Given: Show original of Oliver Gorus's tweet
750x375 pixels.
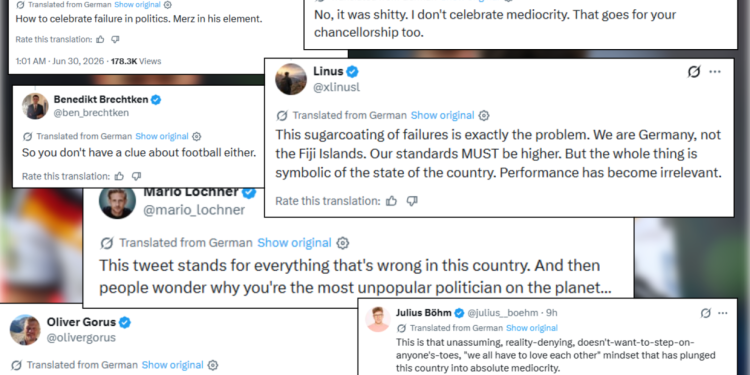Looking at the screenshot, I should tap(173, 364).
